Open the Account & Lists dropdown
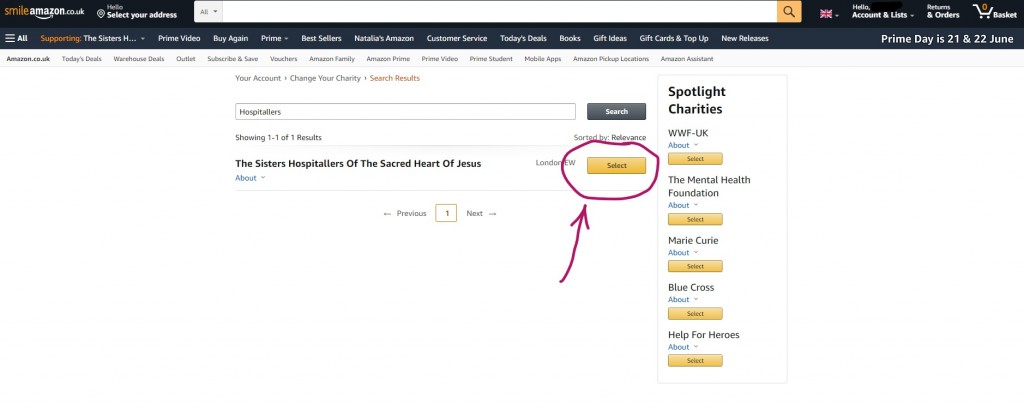Screen dimensions: 1024x409 pos(882,15)
